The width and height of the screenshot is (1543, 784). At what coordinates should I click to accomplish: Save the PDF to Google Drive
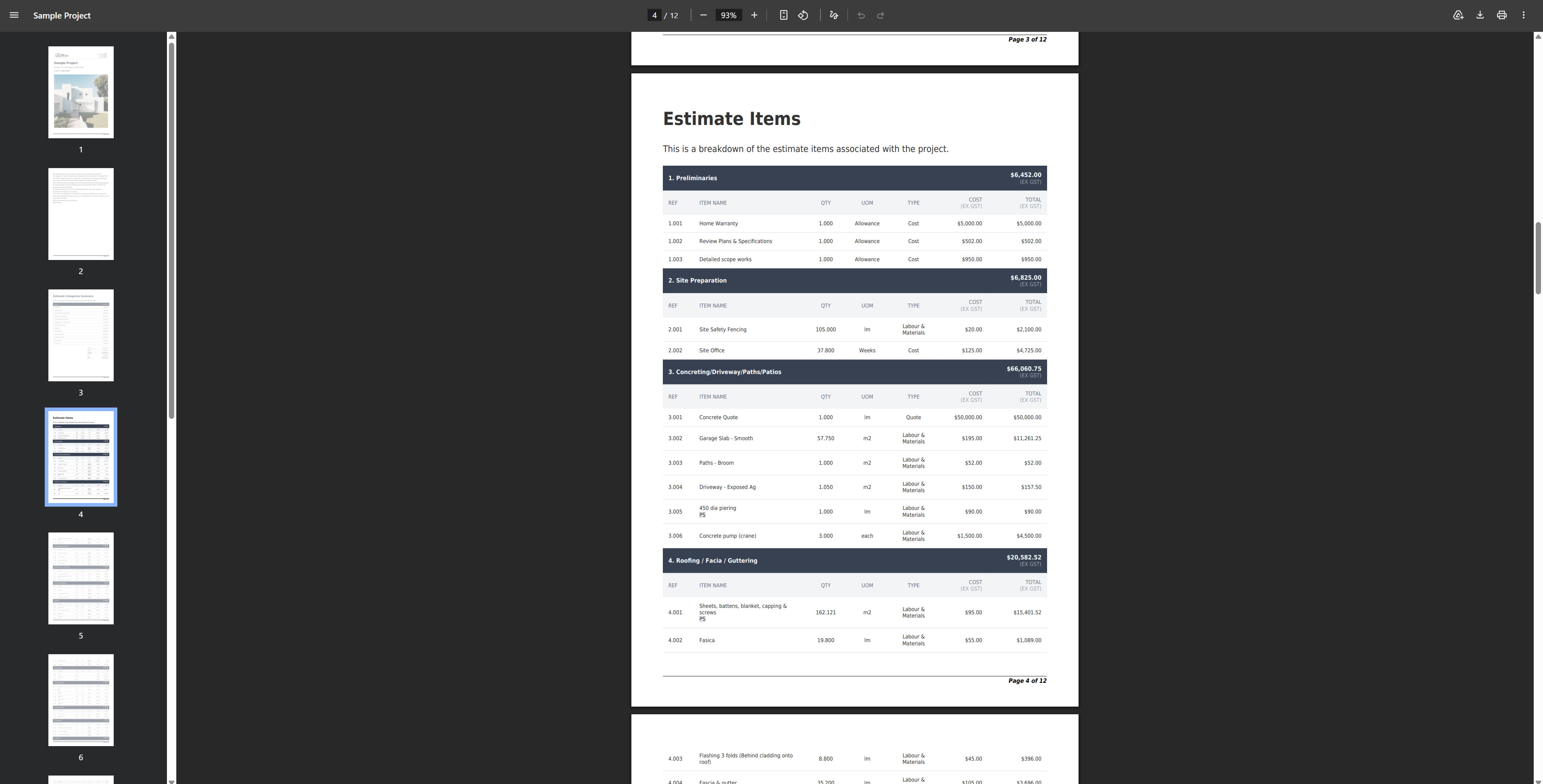point(1458,15)
